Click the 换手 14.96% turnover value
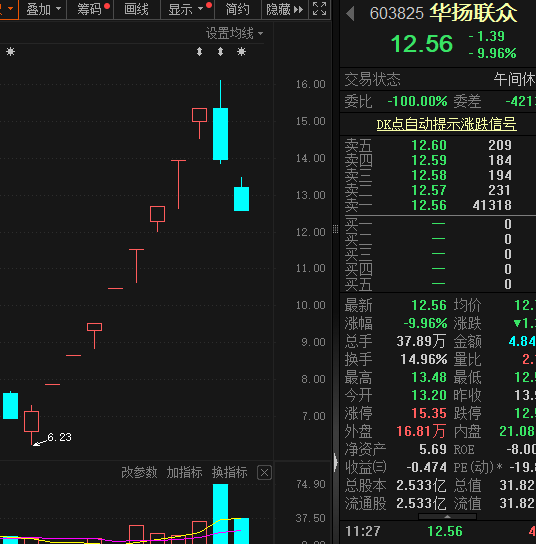The width and height of the screenshot is (536, 544). click(424, 359)
